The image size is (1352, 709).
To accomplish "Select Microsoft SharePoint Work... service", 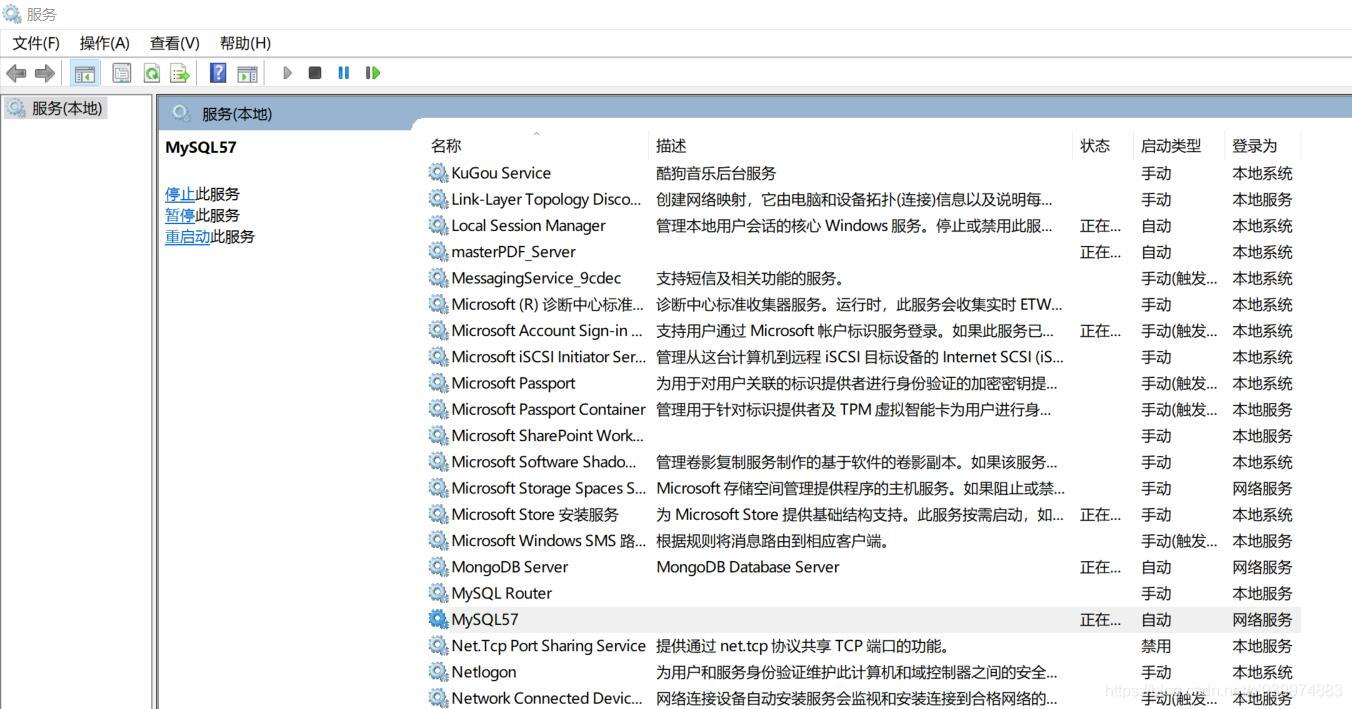I will [x=547, y=436].
